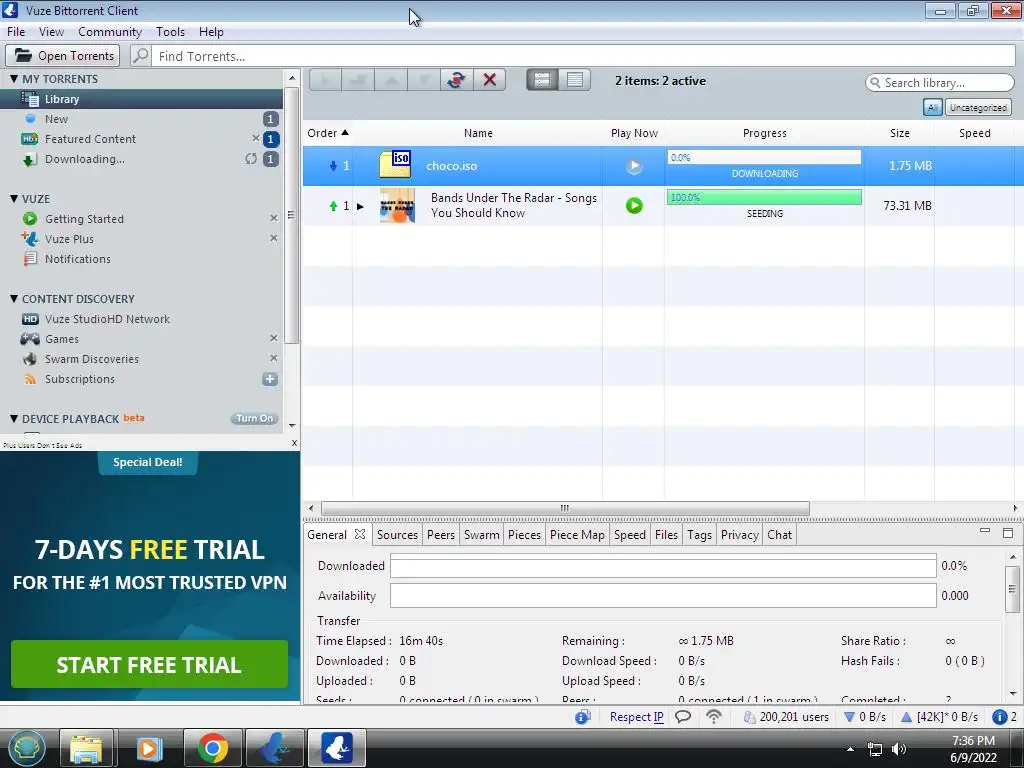Open the Tools menu
Screen dimensions: 1024x768
[x=170, y=32]
